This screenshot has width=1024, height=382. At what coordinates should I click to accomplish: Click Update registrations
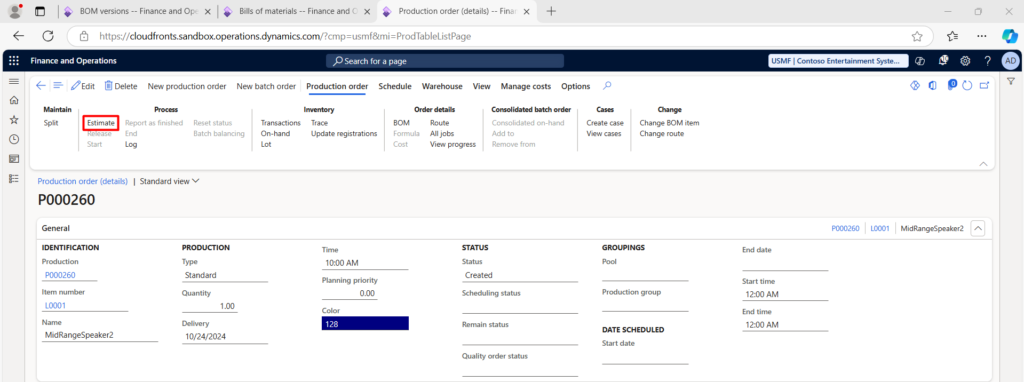pos(344,133)
